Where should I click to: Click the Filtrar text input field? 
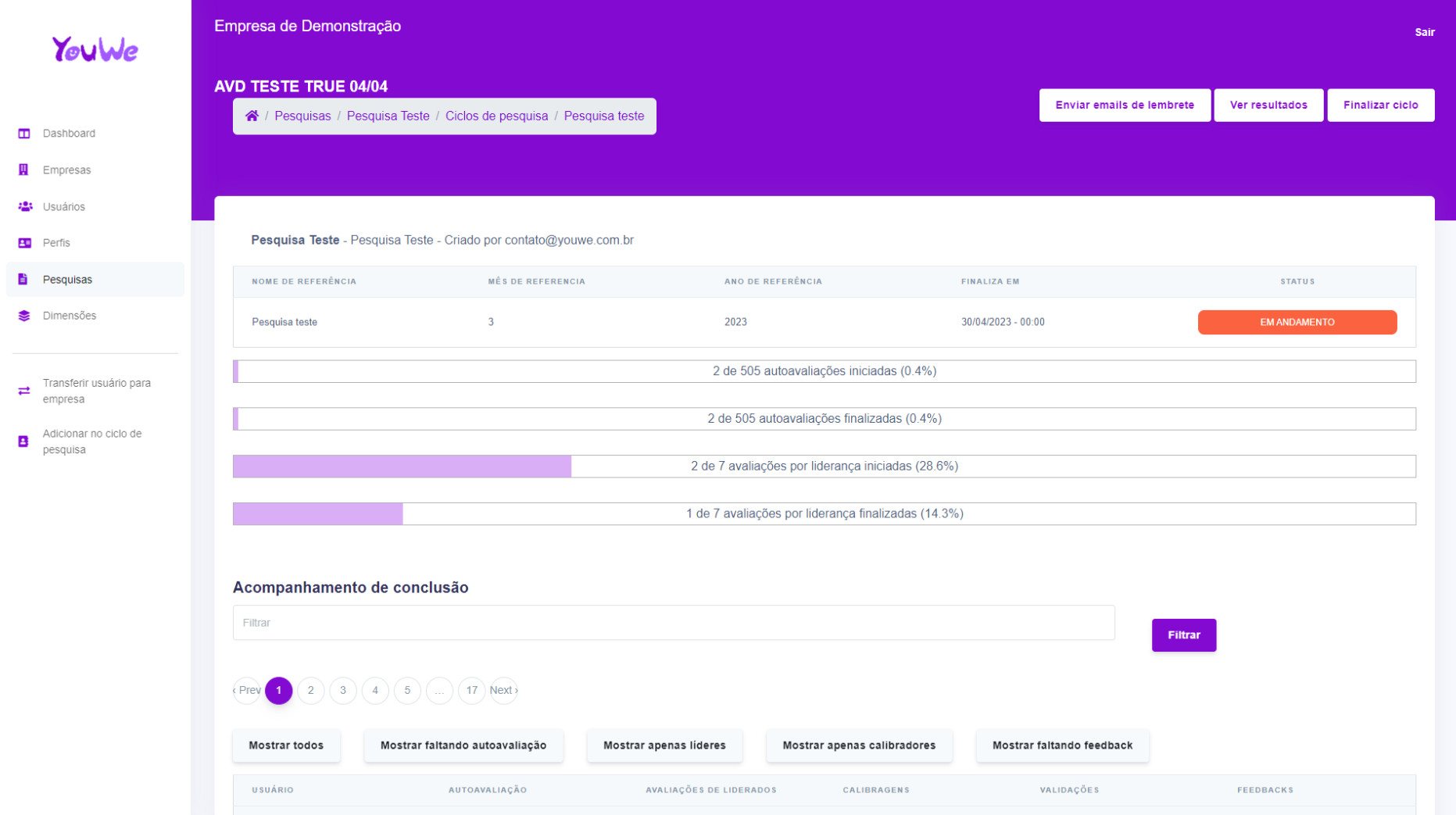[x=673, y=623]
